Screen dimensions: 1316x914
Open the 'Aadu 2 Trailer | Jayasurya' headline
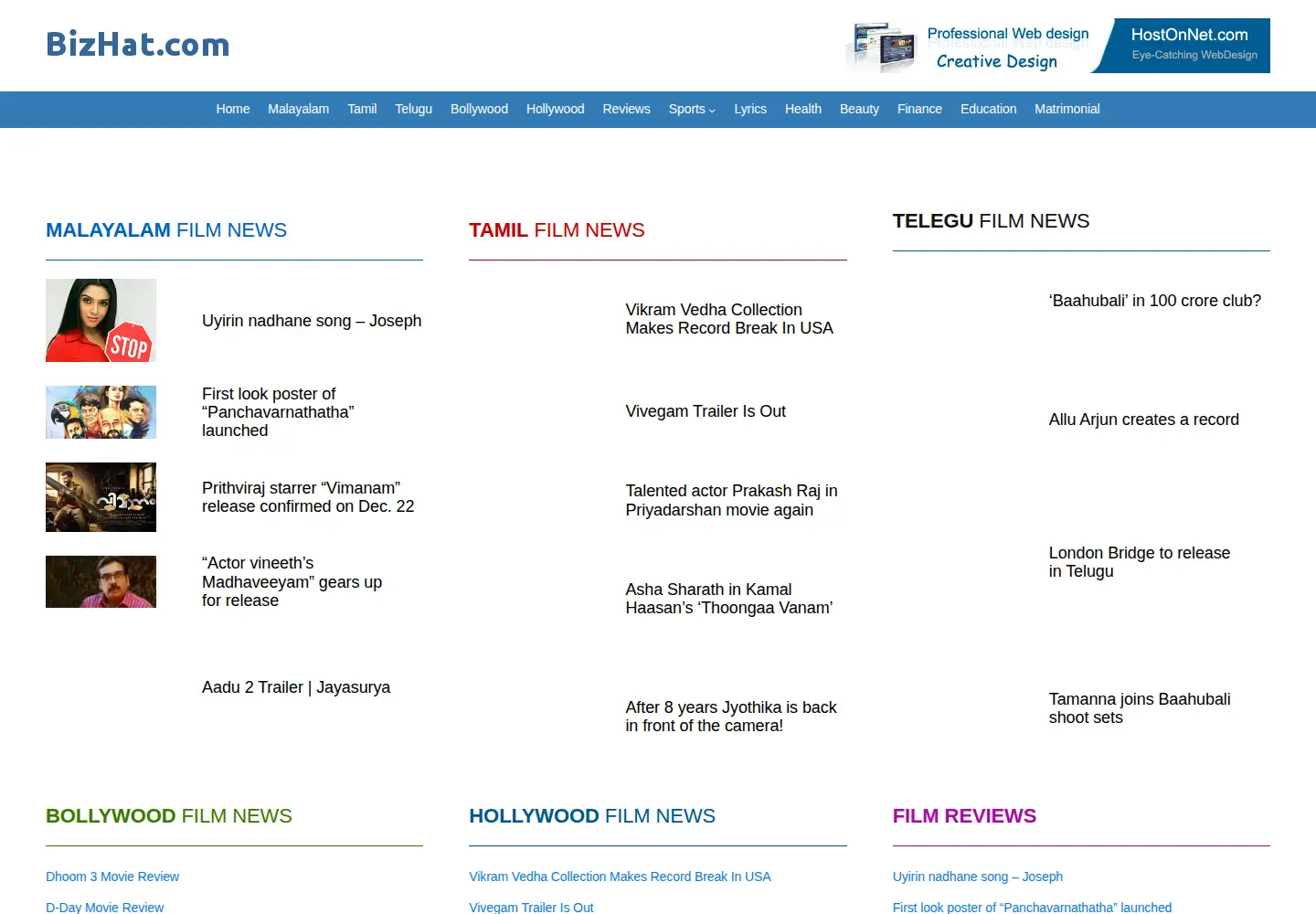pyautogui.click(x=296, y=687)
